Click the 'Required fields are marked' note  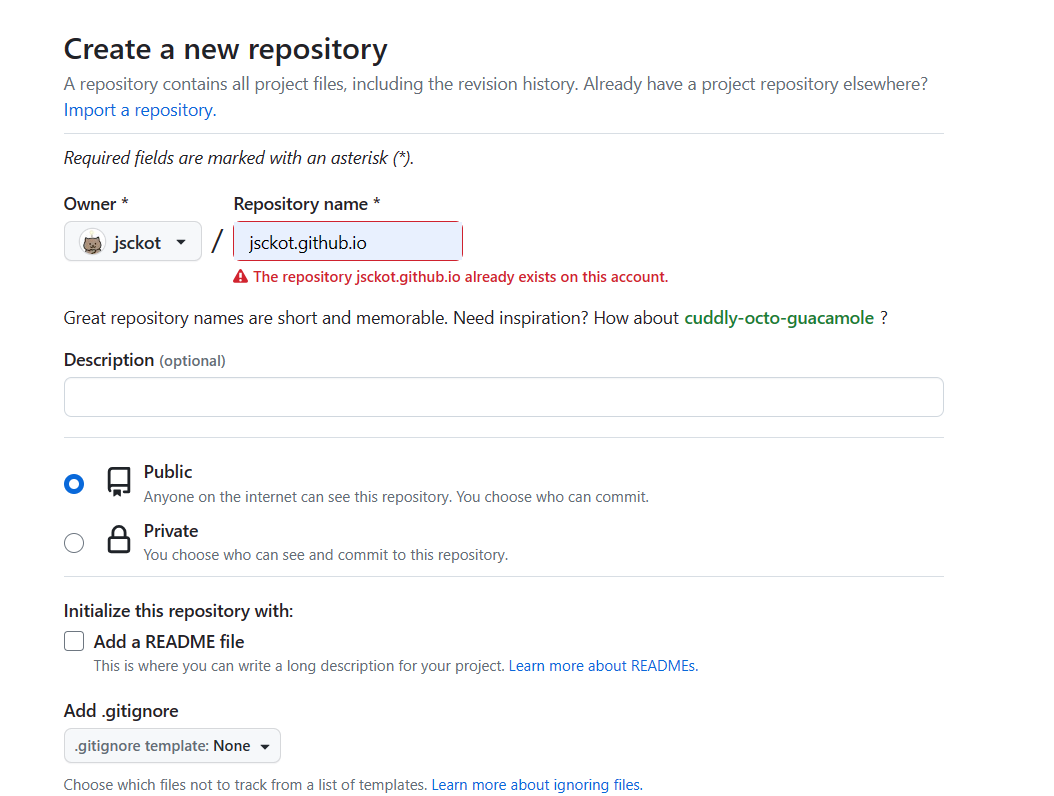tap(239, 158)
